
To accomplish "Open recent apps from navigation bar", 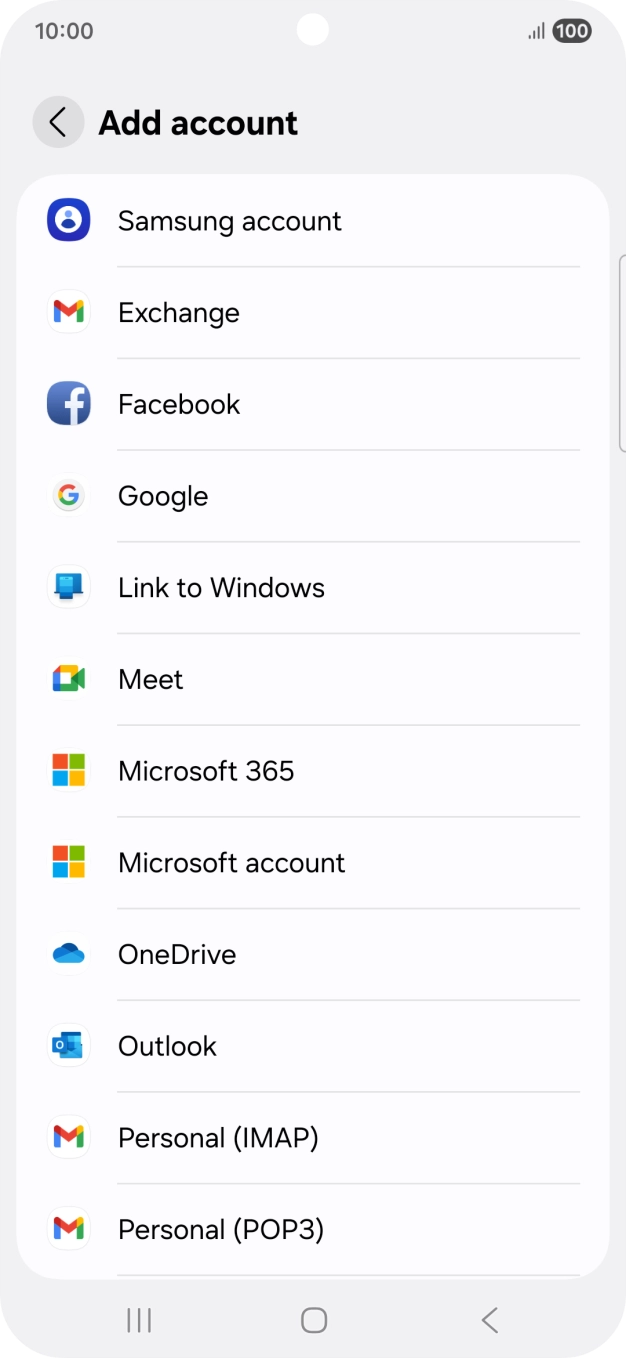I will [x=139, y=1321].
